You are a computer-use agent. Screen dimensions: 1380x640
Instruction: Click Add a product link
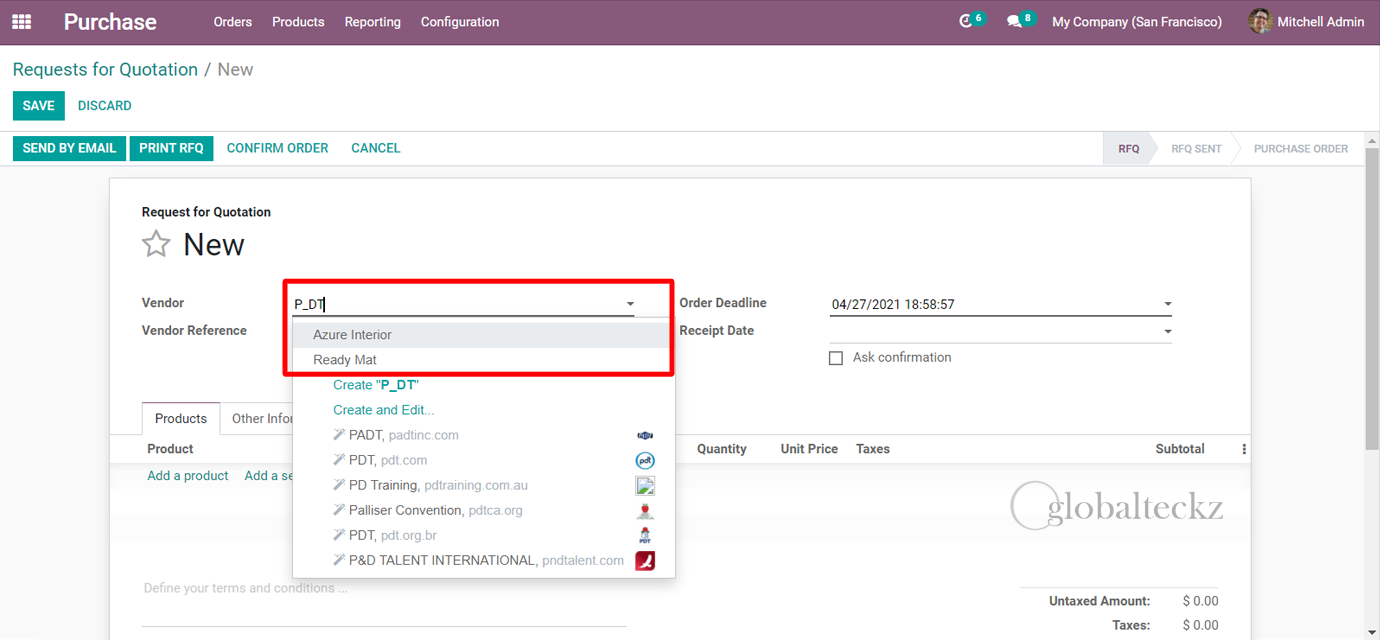(x=188, y=476)
